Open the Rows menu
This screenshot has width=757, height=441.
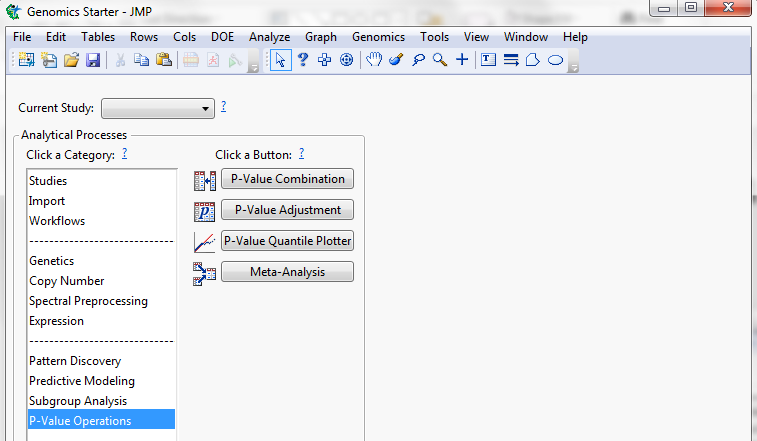tap(144, 37)
